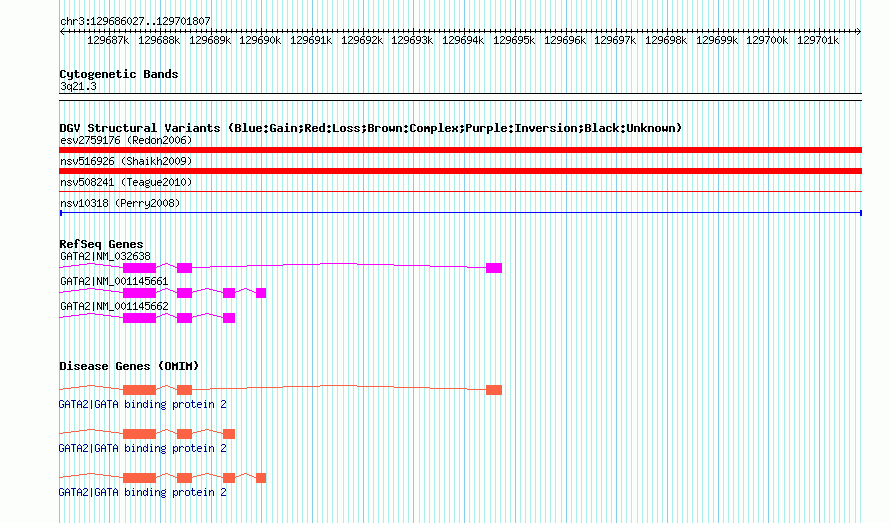The image size is (890, 523).
Task: Click the Disease Genes (OMIM) track title
Action: 129,366
